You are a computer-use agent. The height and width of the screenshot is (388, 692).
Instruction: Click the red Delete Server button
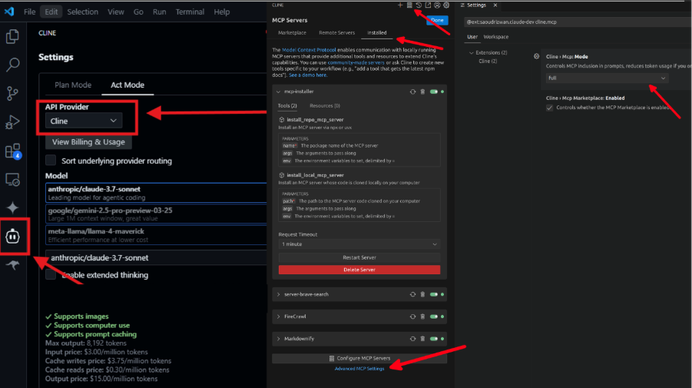tap(359, 270)
